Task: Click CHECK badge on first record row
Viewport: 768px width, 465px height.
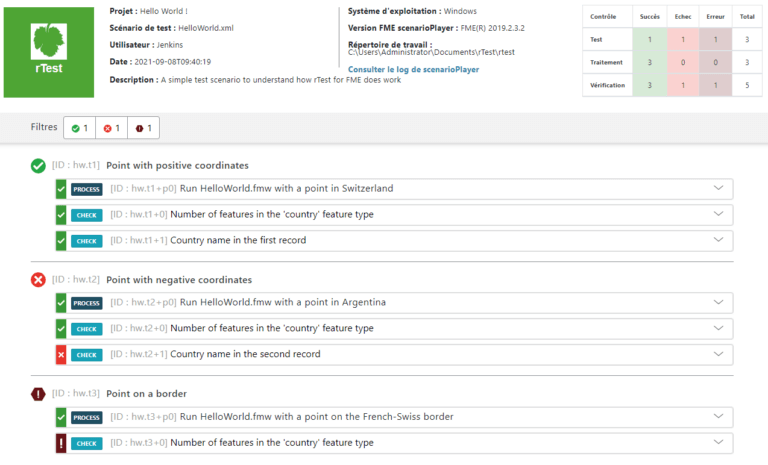Action: click(x=87, y=241)
